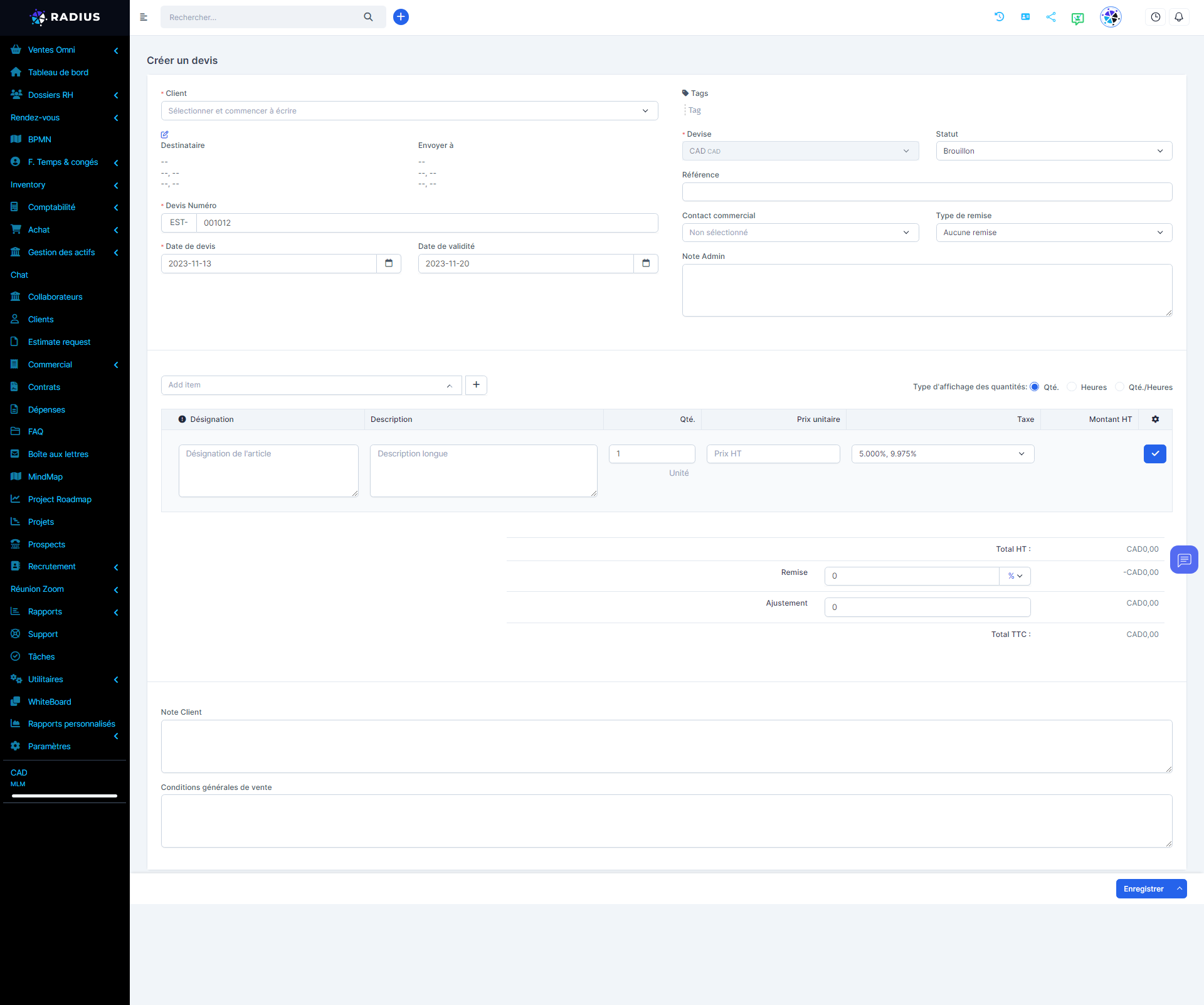
Task: Click the Référence input field
Action: coord(927,192)
